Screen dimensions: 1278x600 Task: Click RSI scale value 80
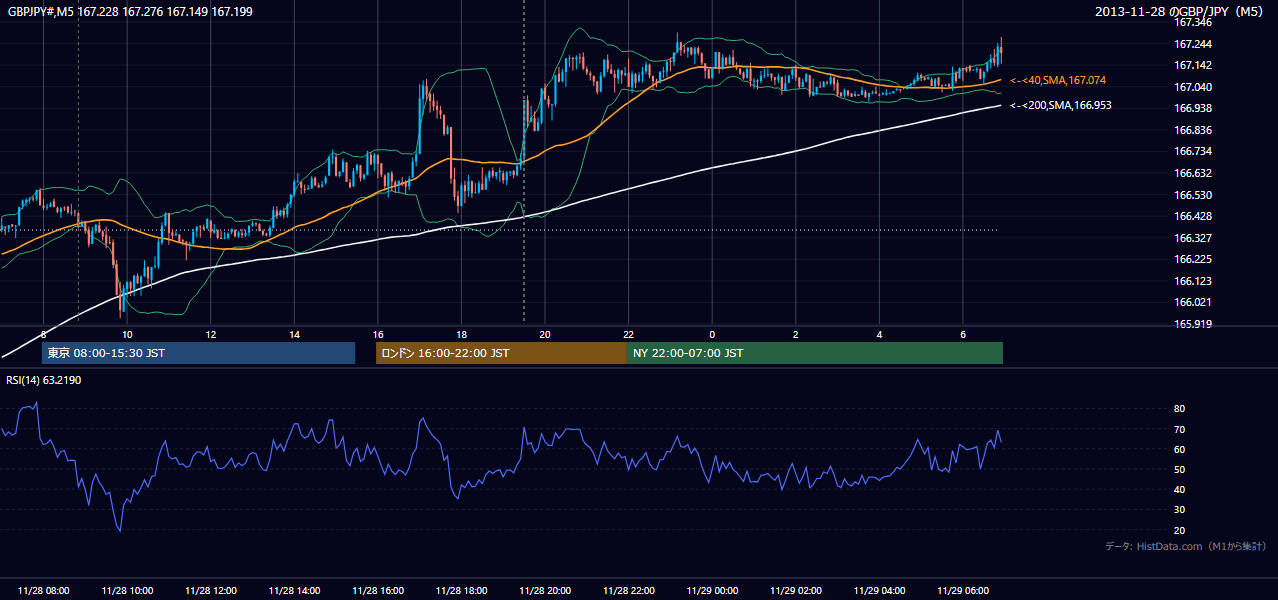coord(1180,409)
